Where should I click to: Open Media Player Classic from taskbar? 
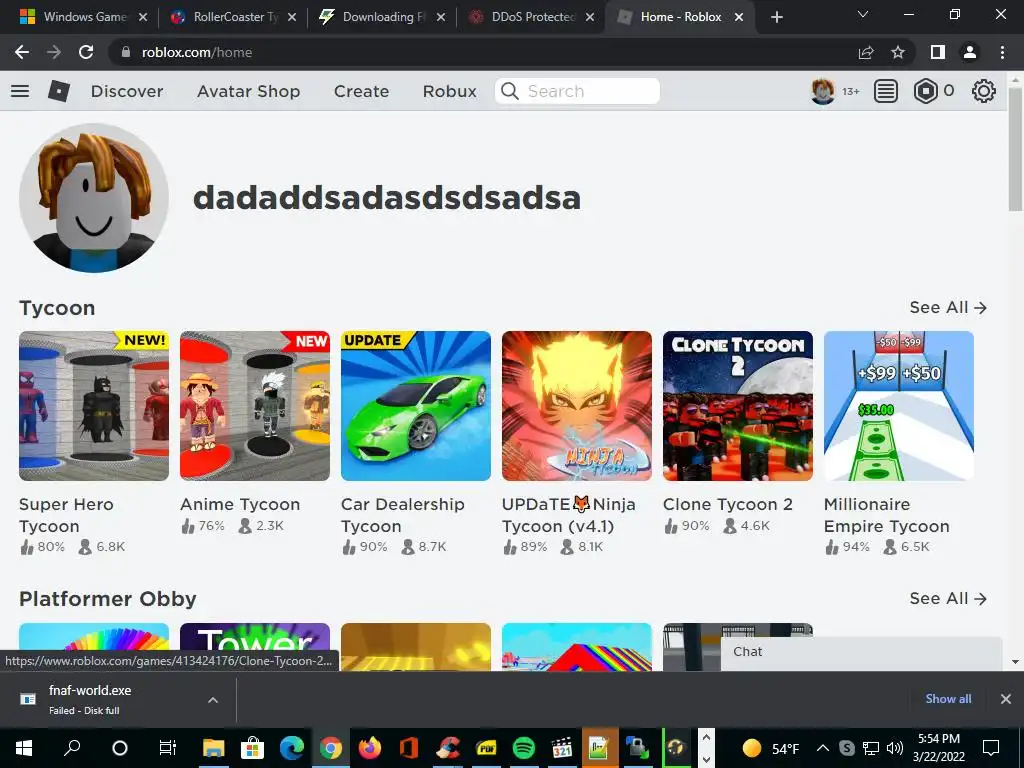click(x=562, y=748)
